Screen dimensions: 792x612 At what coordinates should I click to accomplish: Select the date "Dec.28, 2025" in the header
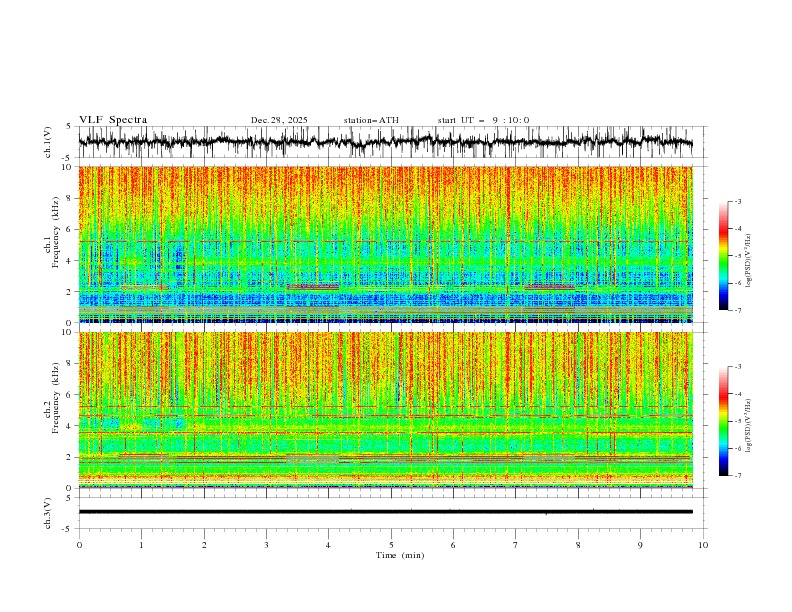point(279,120)
